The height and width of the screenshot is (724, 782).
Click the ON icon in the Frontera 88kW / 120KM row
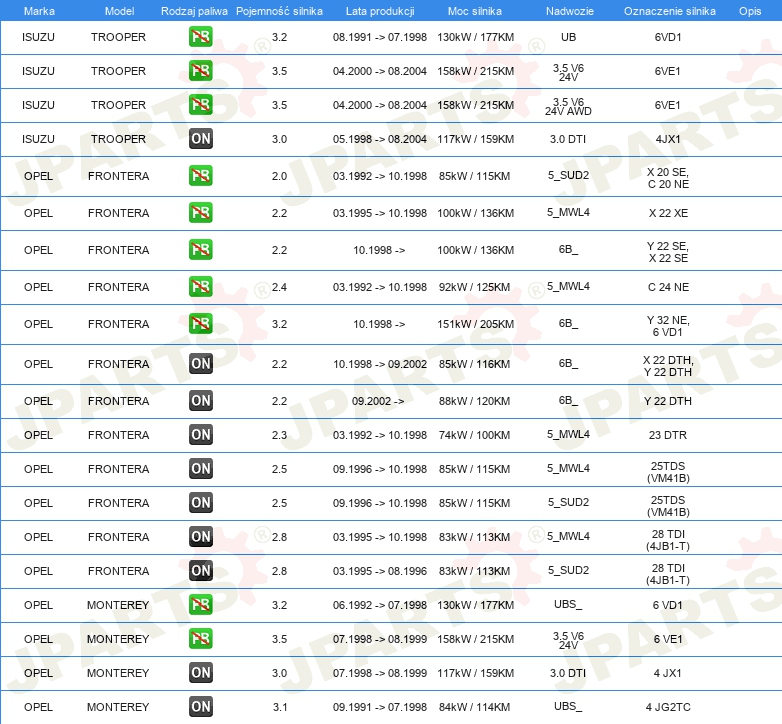[201, 400]
